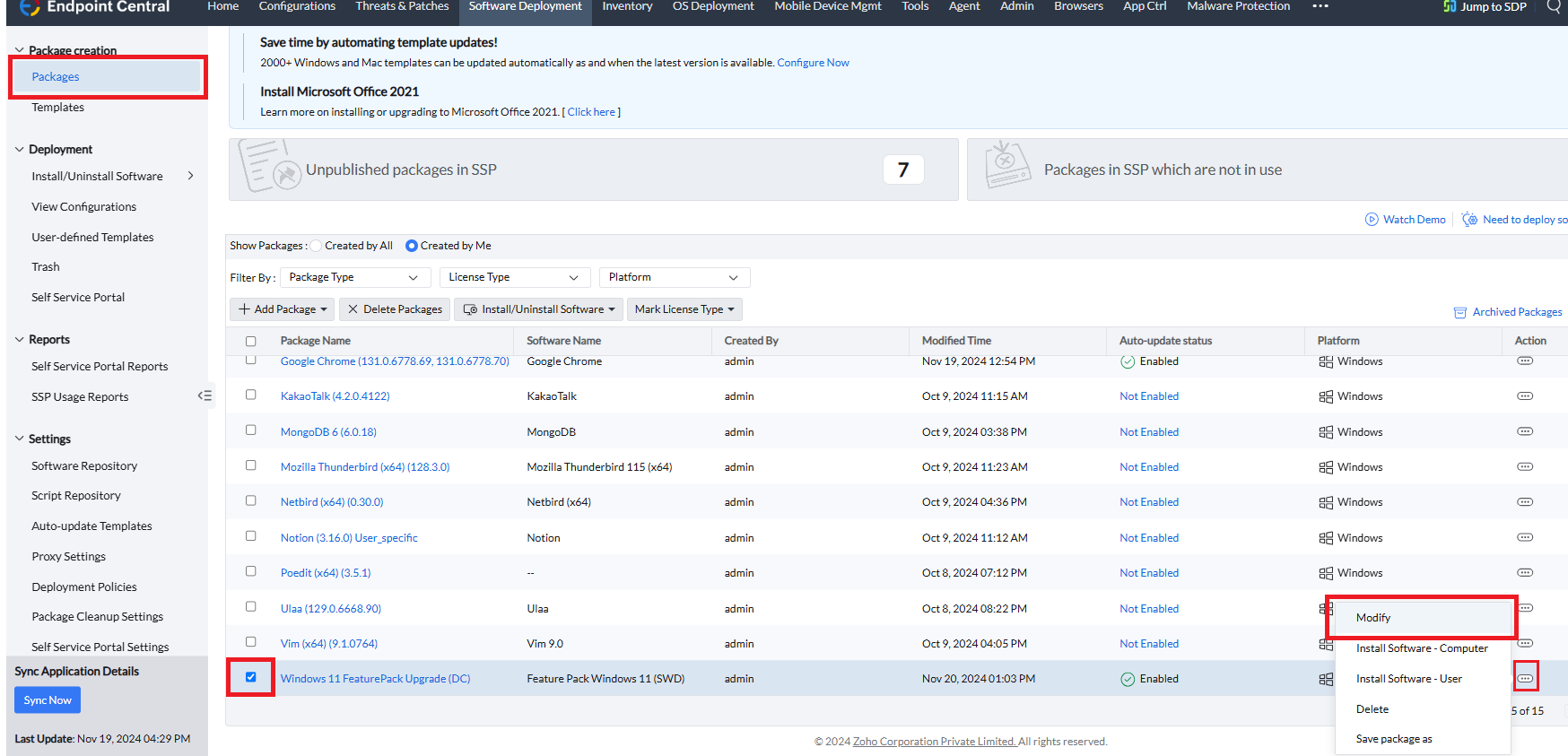This screenshot has width=1568, height=756.
Task: Check the Netbird package checkbox
Action: click(x=251, y=500)
